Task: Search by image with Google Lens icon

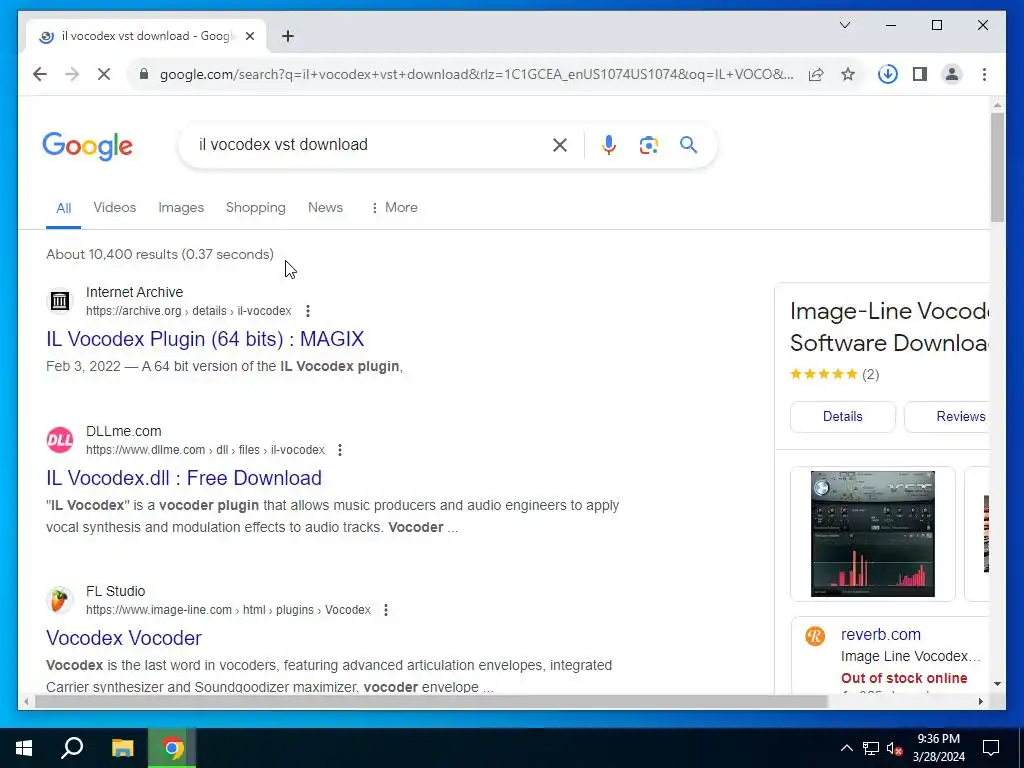Action: (648, 145)
